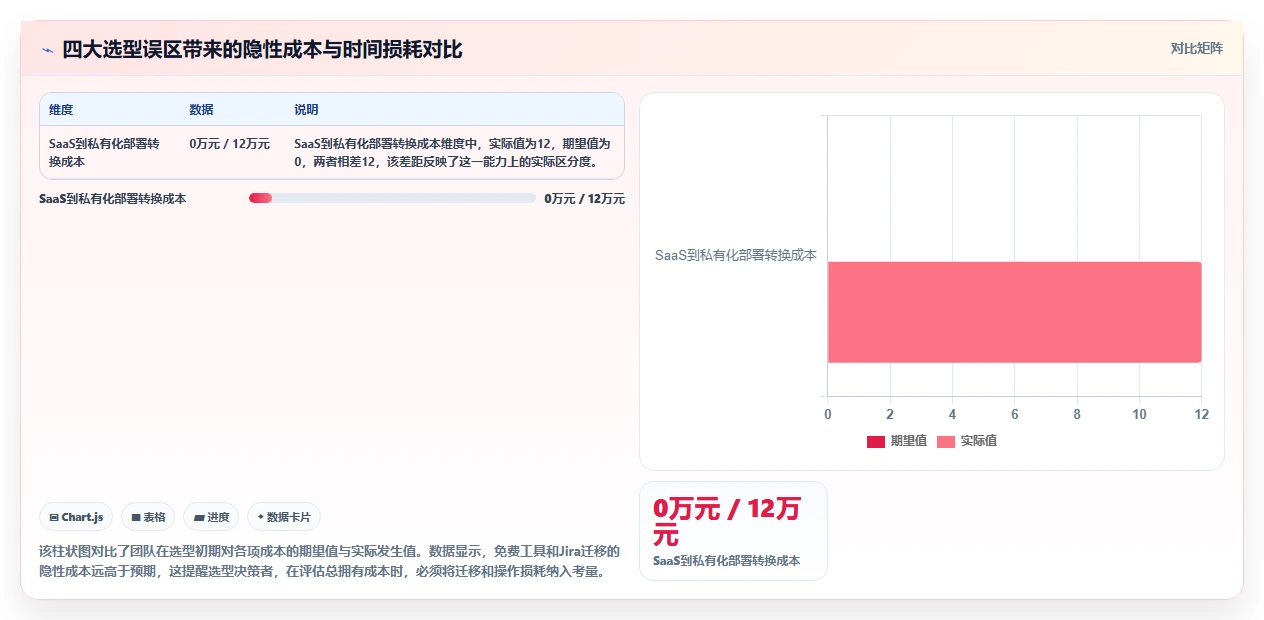
Task: Click data card caption SaaS到私有化部署转换成本
Action: pos(726,561)
